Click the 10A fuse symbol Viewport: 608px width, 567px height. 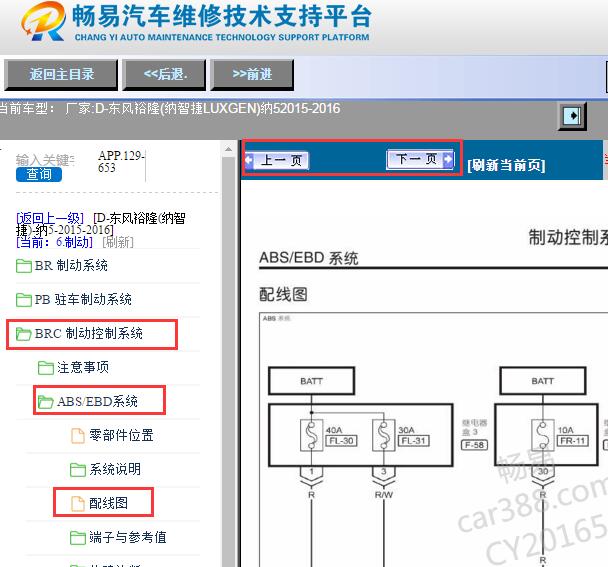(x=542, y=435)
